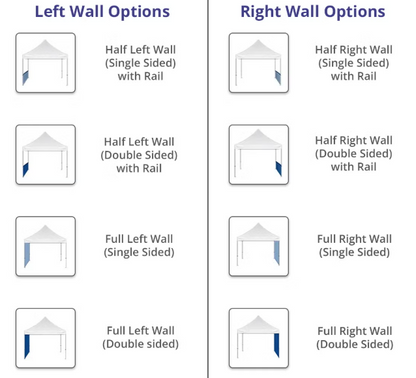Choose the Full Right Wall (Single Sided) label

[x=354, y=246]
